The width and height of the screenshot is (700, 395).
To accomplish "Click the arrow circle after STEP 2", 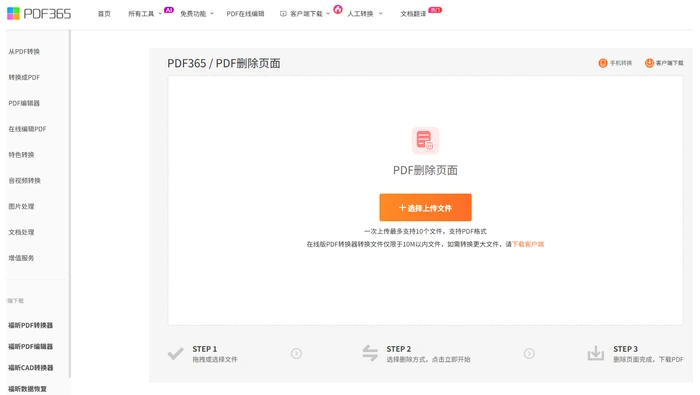I will point(529,353).
